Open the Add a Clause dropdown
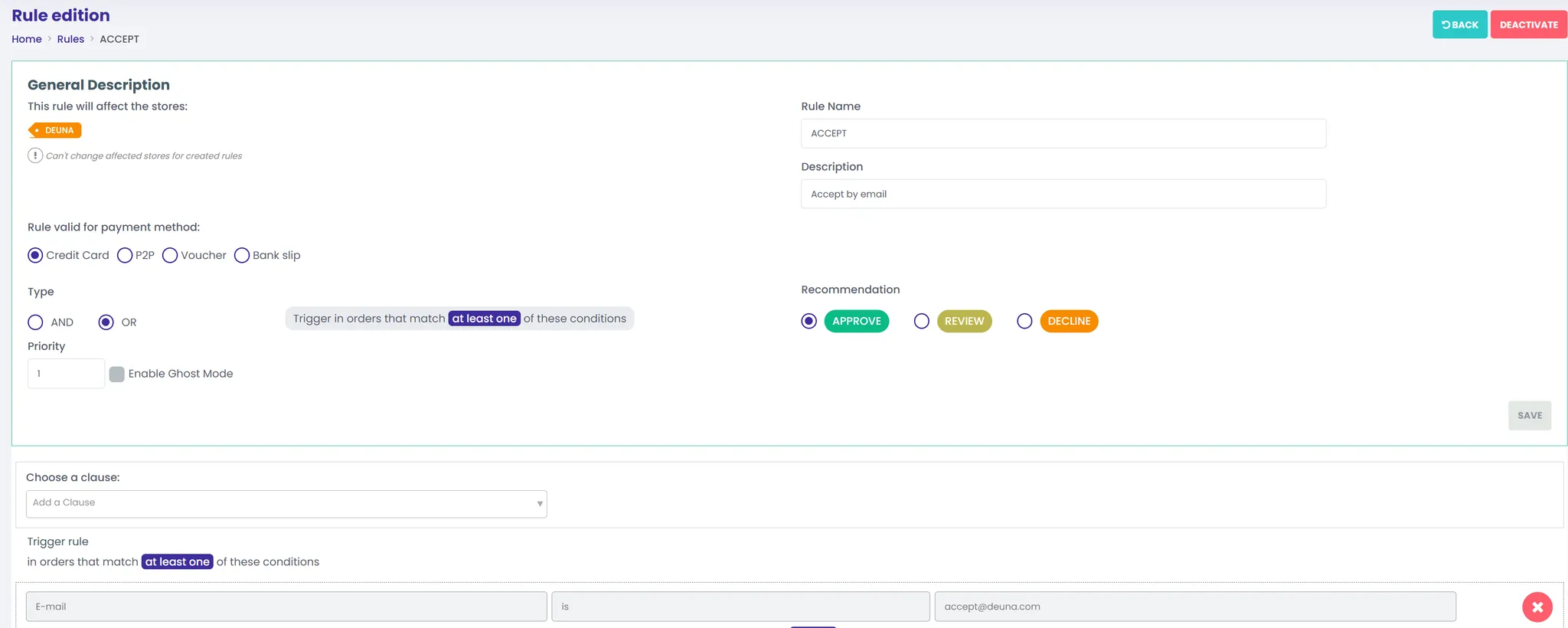Screen dimensions: 1568x628 click(x=286, y=504)
